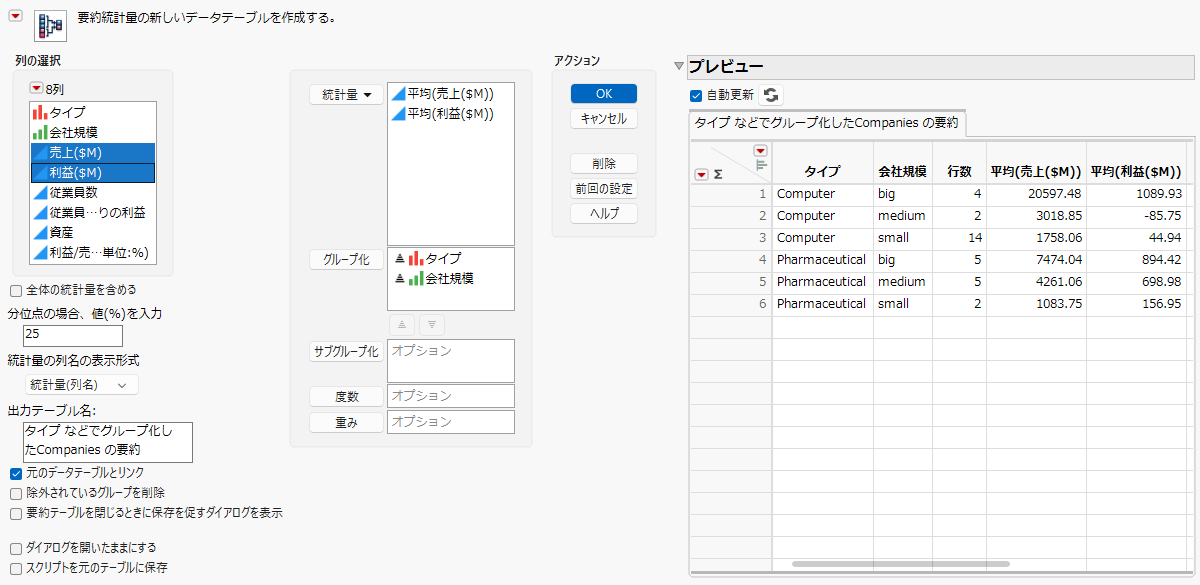Open the 統計量 dropdown button
The width and height of the screenshot is (1200, 585).
coord(346,95)
